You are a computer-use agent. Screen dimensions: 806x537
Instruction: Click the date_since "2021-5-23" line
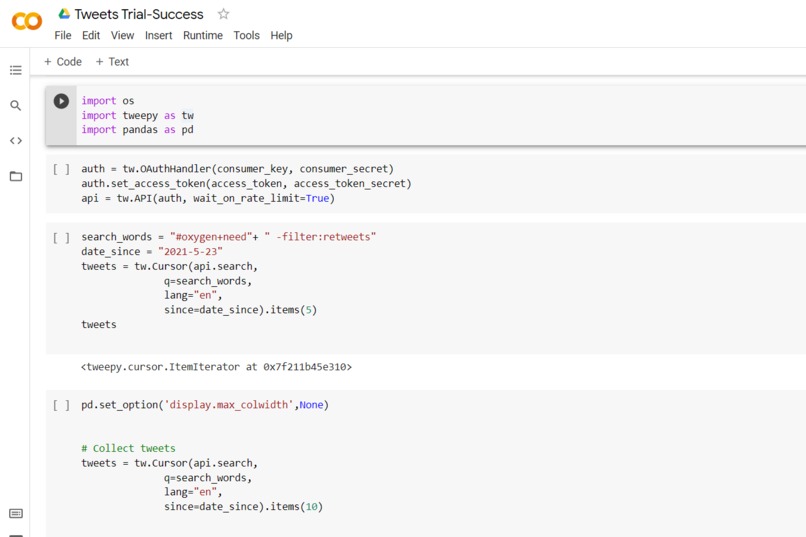[x=152, y=251]
